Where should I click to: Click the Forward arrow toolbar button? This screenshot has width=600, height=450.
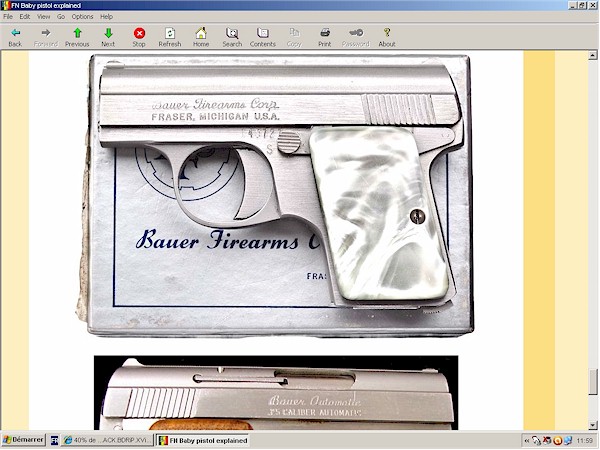[x=46, y=38]
